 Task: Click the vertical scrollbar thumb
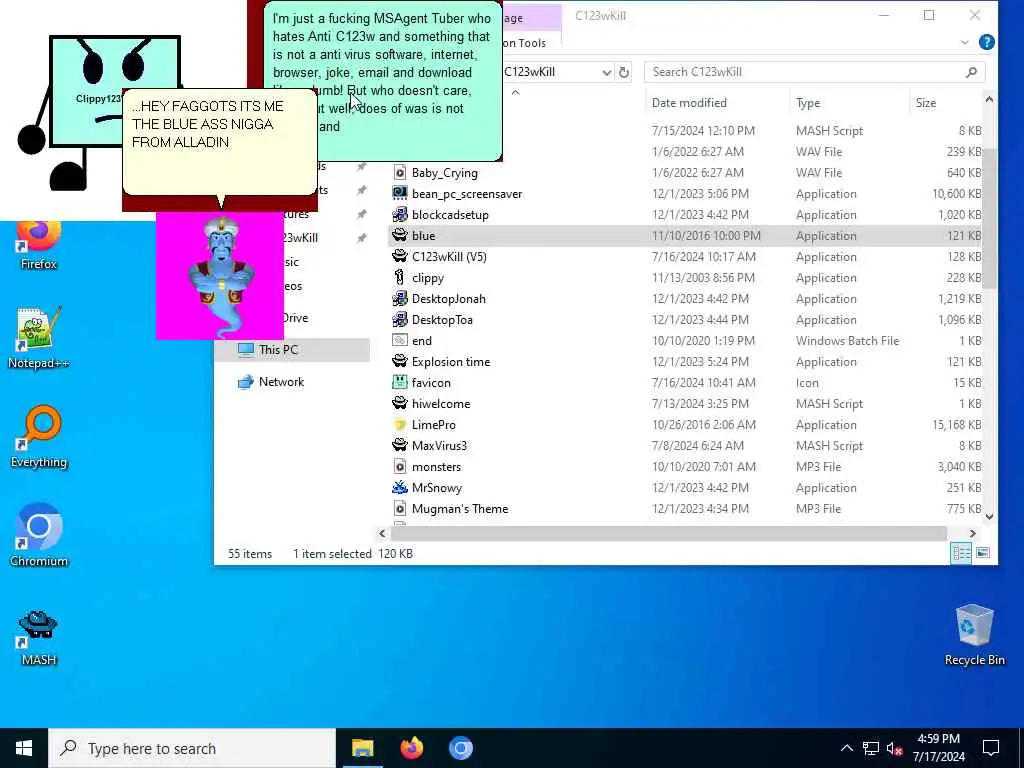click(x=989, y=218)
